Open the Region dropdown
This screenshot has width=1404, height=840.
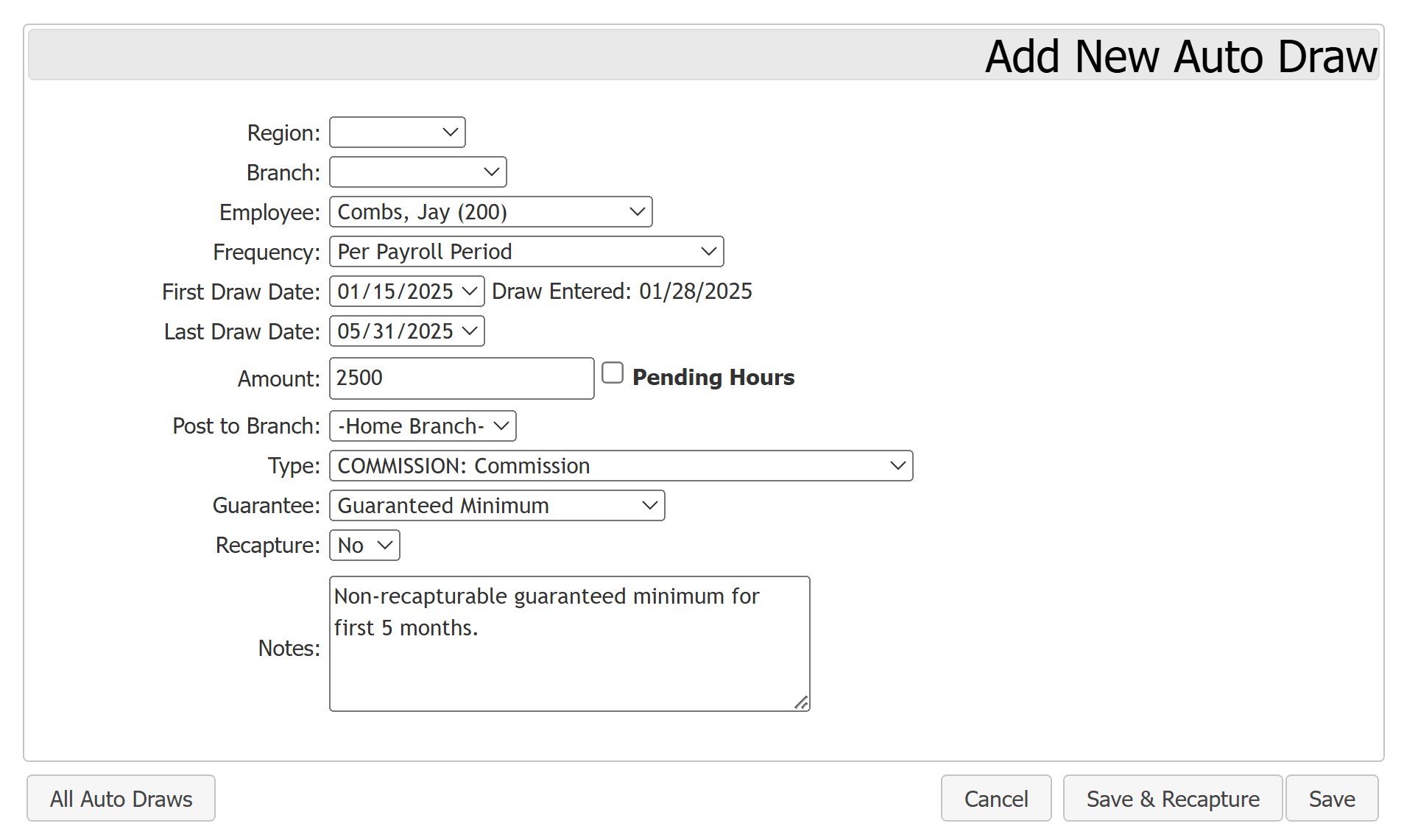point(397,133)
